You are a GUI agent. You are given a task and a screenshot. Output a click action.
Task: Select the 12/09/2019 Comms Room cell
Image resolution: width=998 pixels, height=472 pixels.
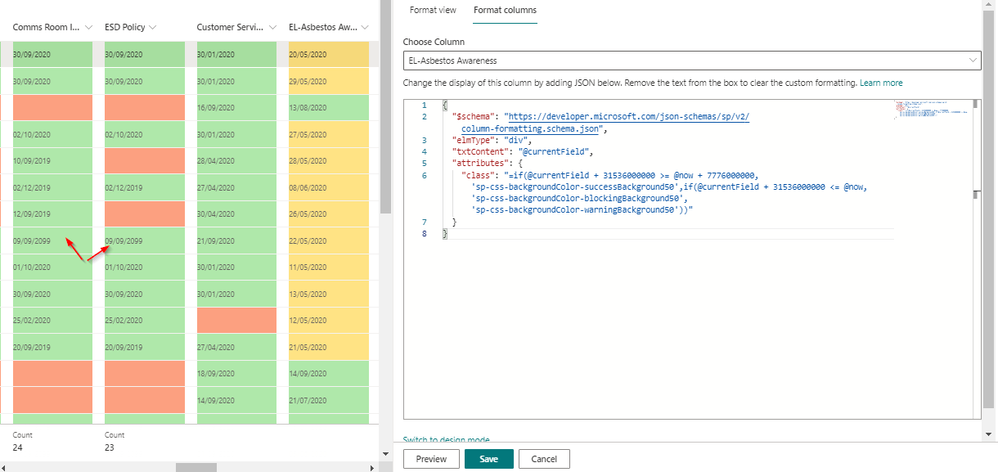pyautogui.click(x=52, y=214)
